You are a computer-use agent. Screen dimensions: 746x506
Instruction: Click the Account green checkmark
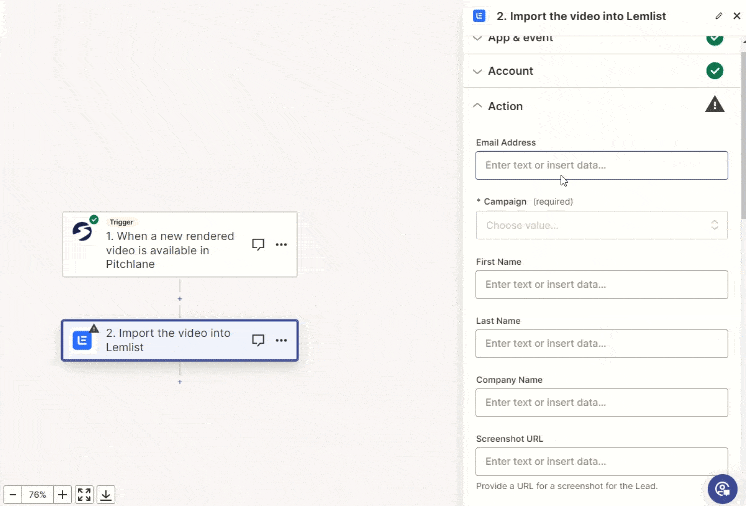[x=714, y=71]
